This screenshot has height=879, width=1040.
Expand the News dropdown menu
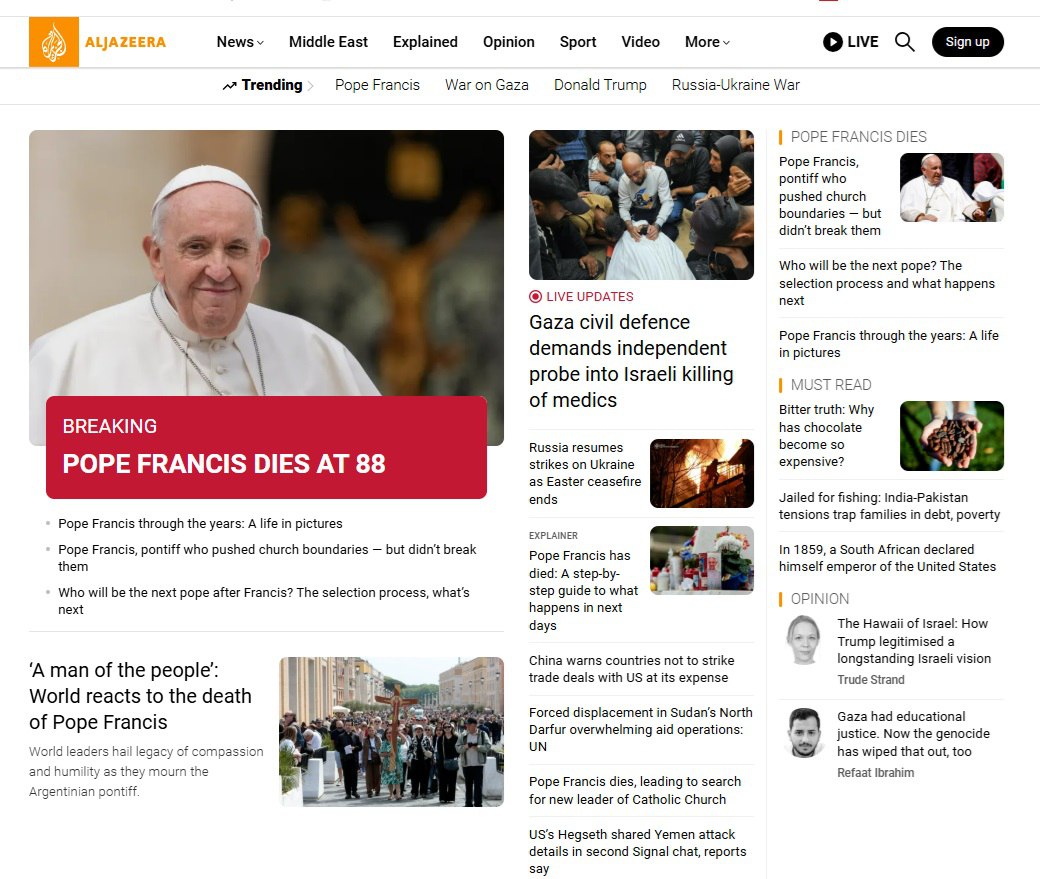(x=240, y=42)
